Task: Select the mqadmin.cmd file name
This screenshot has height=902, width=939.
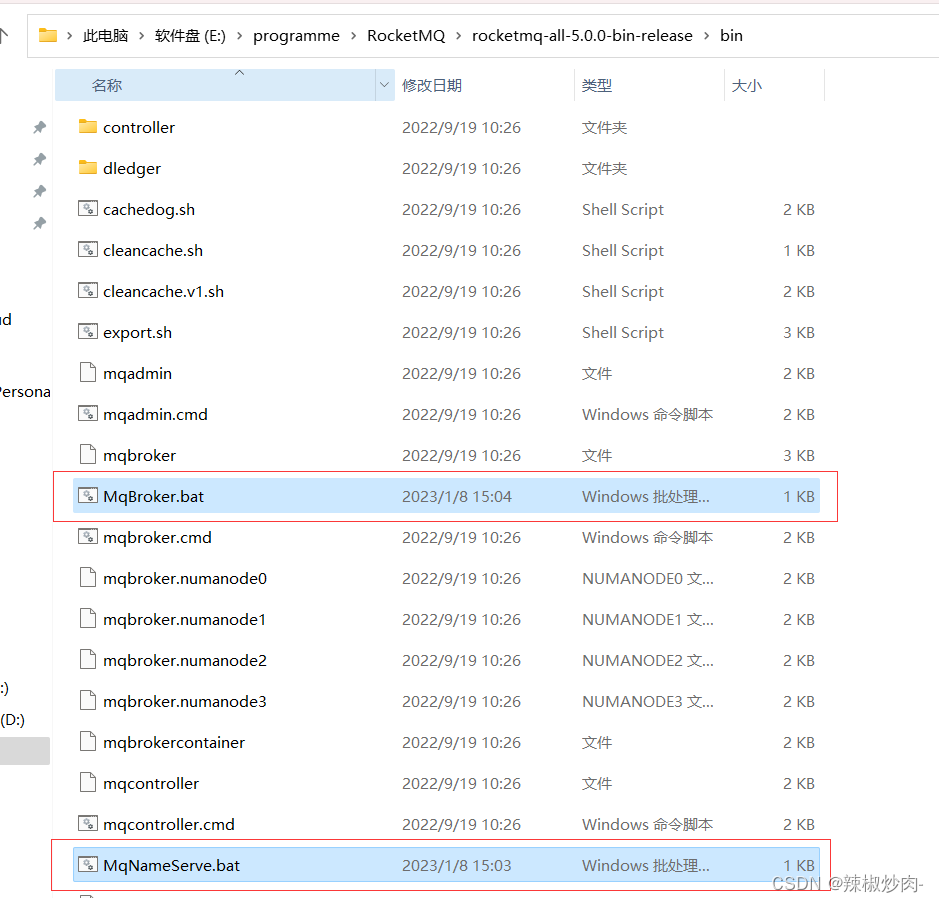Action: [155, 415]
